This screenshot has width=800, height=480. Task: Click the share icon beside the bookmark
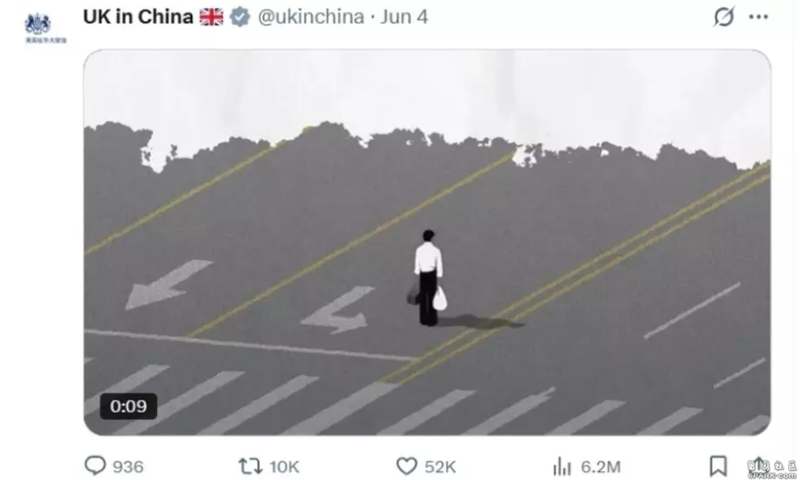tap(759, 466)
